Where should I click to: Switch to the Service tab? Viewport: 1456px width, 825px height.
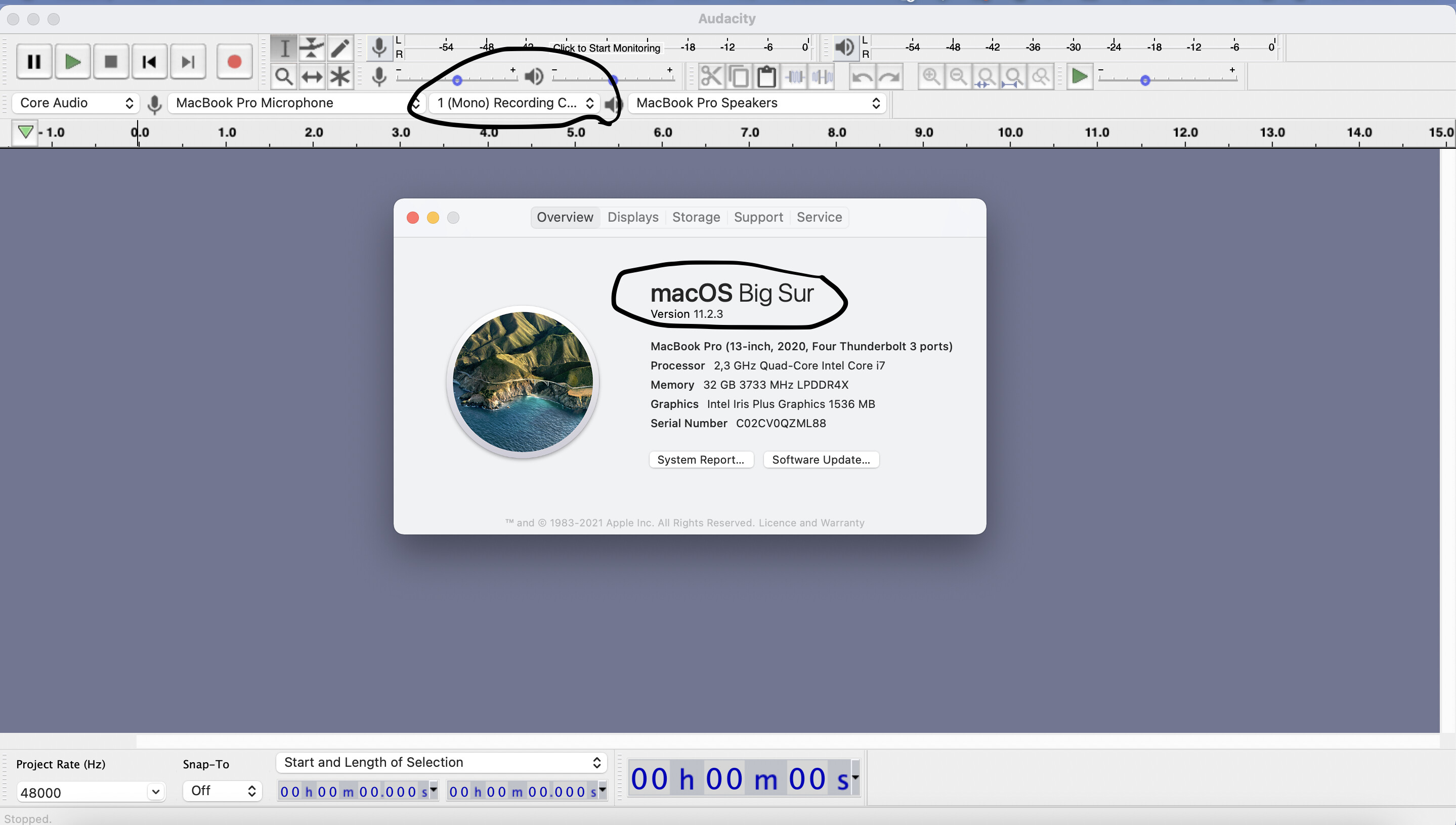819,217
